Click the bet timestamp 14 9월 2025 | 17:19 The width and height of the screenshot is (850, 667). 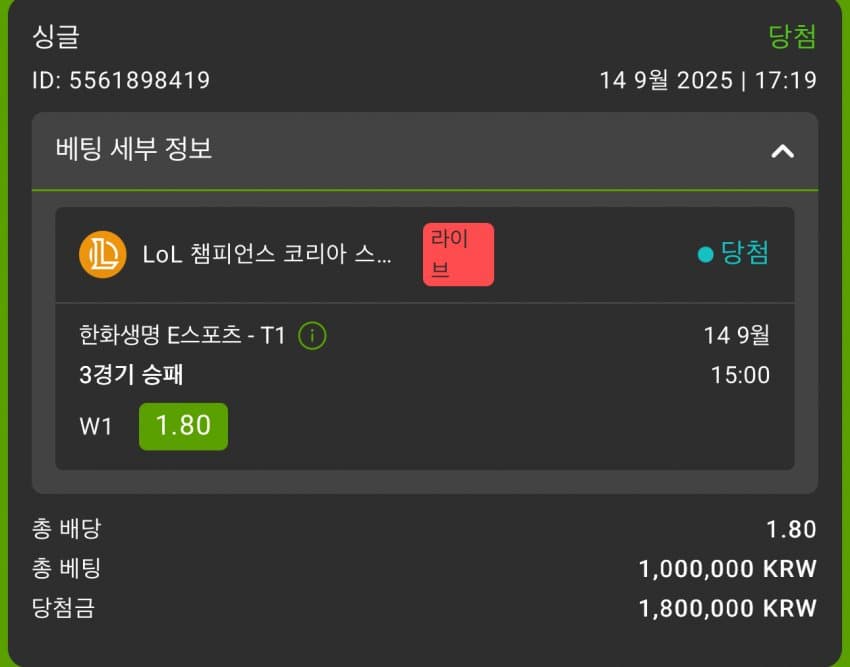[707, 80]
